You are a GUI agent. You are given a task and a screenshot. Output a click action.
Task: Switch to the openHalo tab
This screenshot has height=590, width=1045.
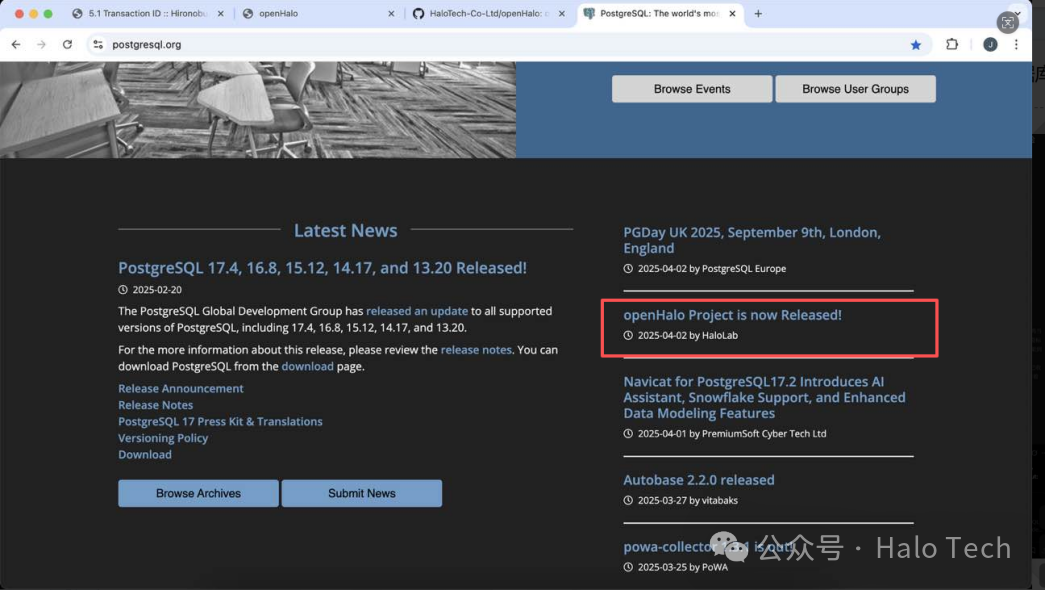[319, 13]
